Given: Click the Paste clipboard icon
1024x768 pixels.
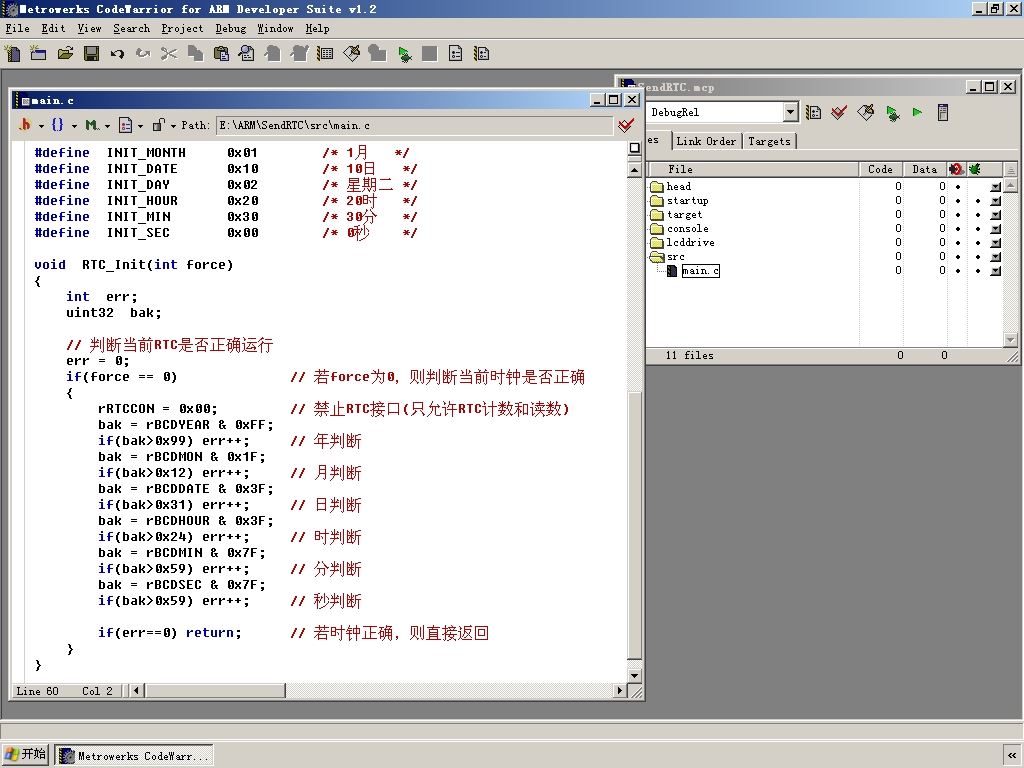Looking at the screenshot, I should 221,54.
